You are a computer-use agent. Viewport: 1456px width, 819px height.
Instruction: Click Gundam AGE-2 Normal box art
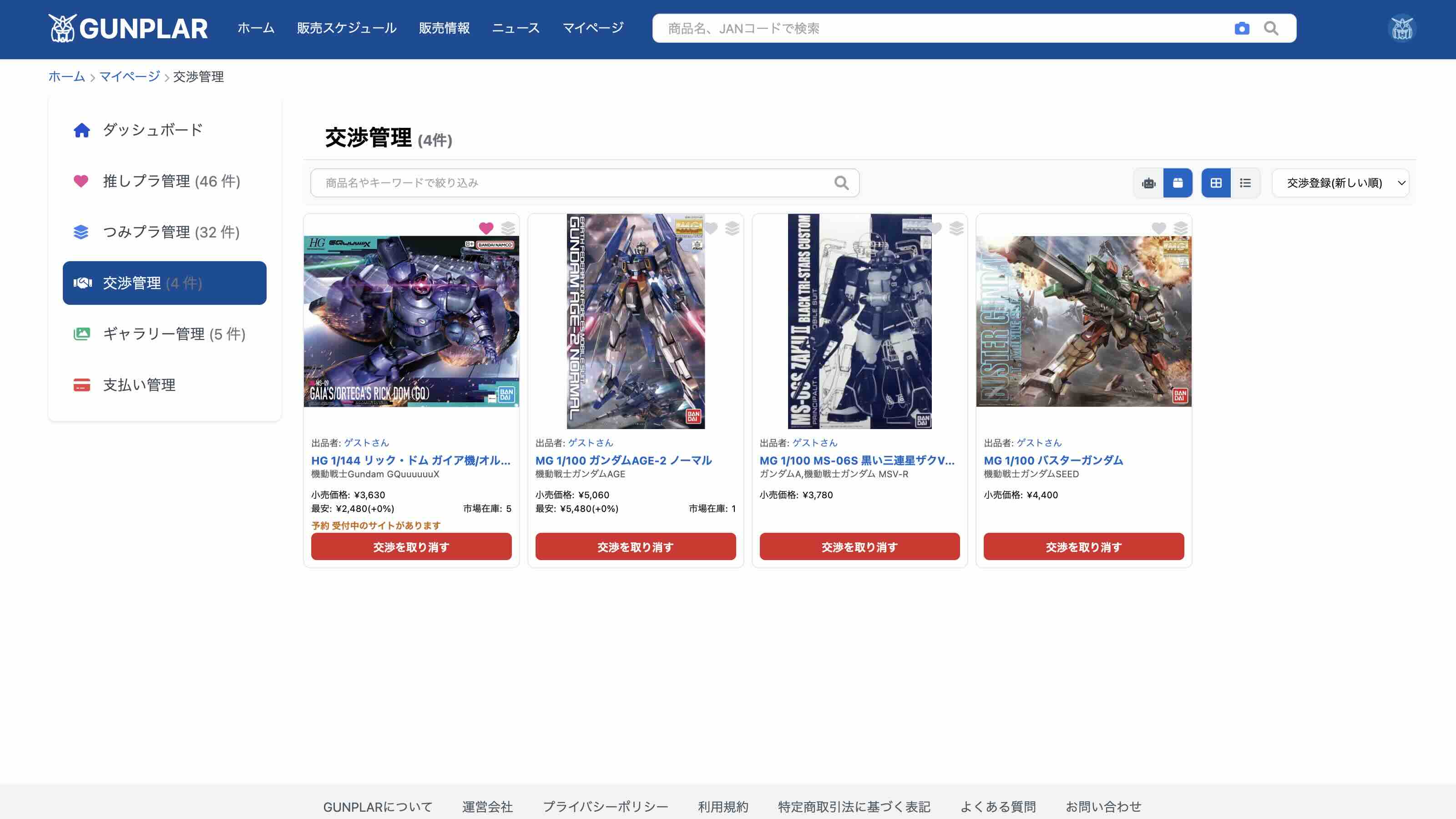[x=636, y=321]
